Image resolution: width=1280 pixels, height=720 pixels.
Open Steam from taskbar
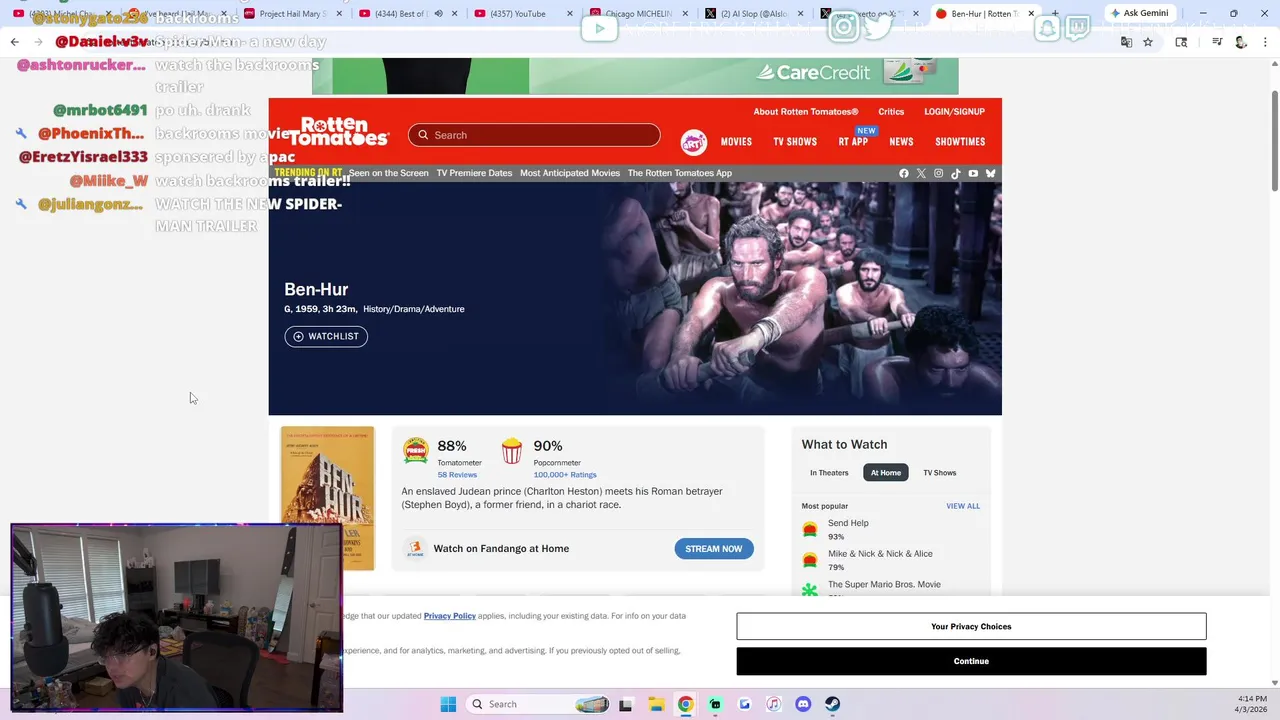pos(832,704)
